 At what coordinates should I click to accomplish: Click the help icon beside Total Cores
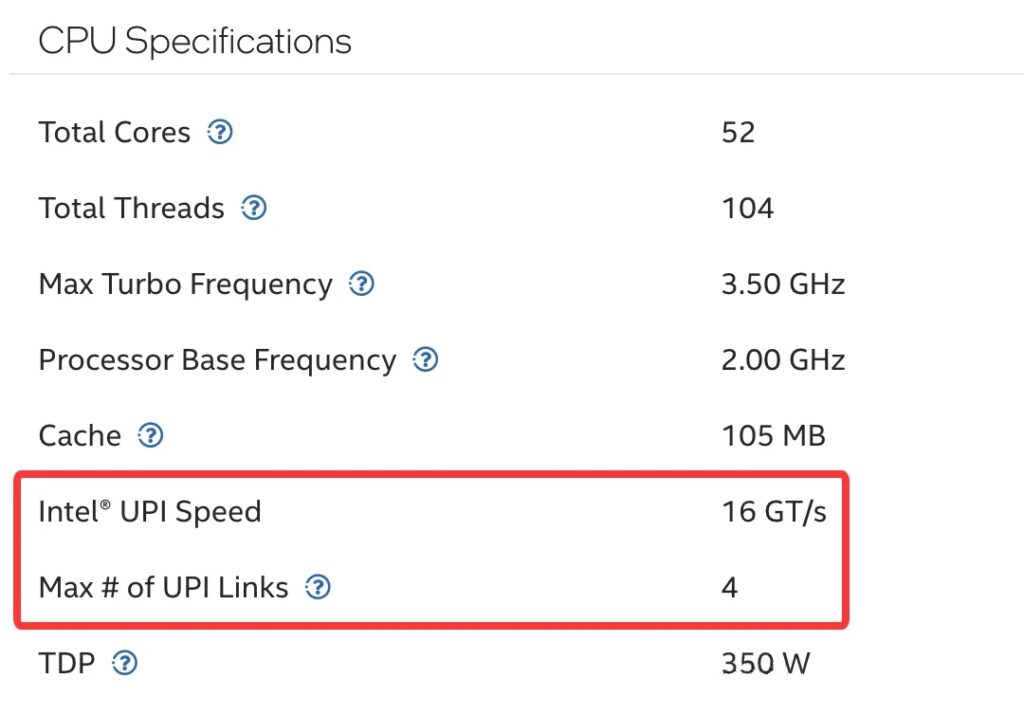pyautogui.click(x=220, y=132)
